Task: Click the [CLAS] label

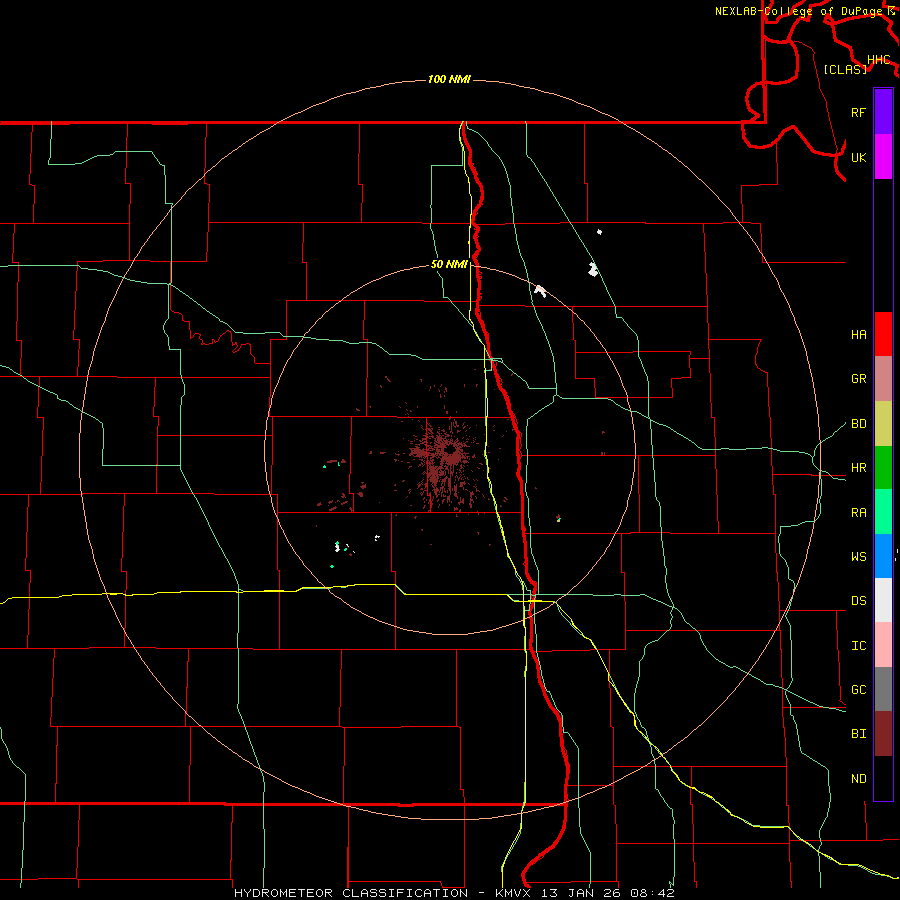Action: tap(845, 69)
